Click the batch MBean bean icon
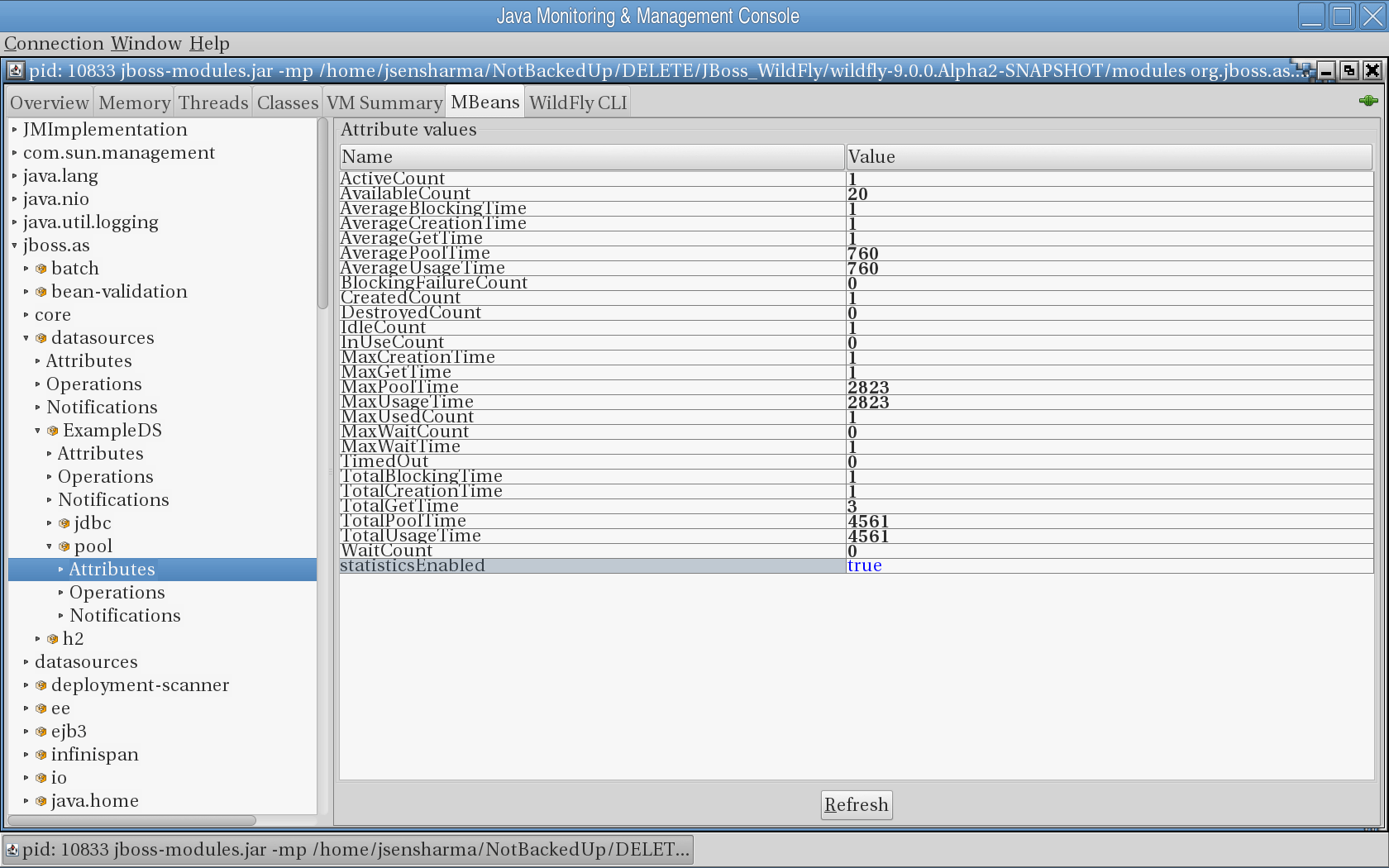The width and height of the screenshot is (1389, 868). tap(41, 268)
